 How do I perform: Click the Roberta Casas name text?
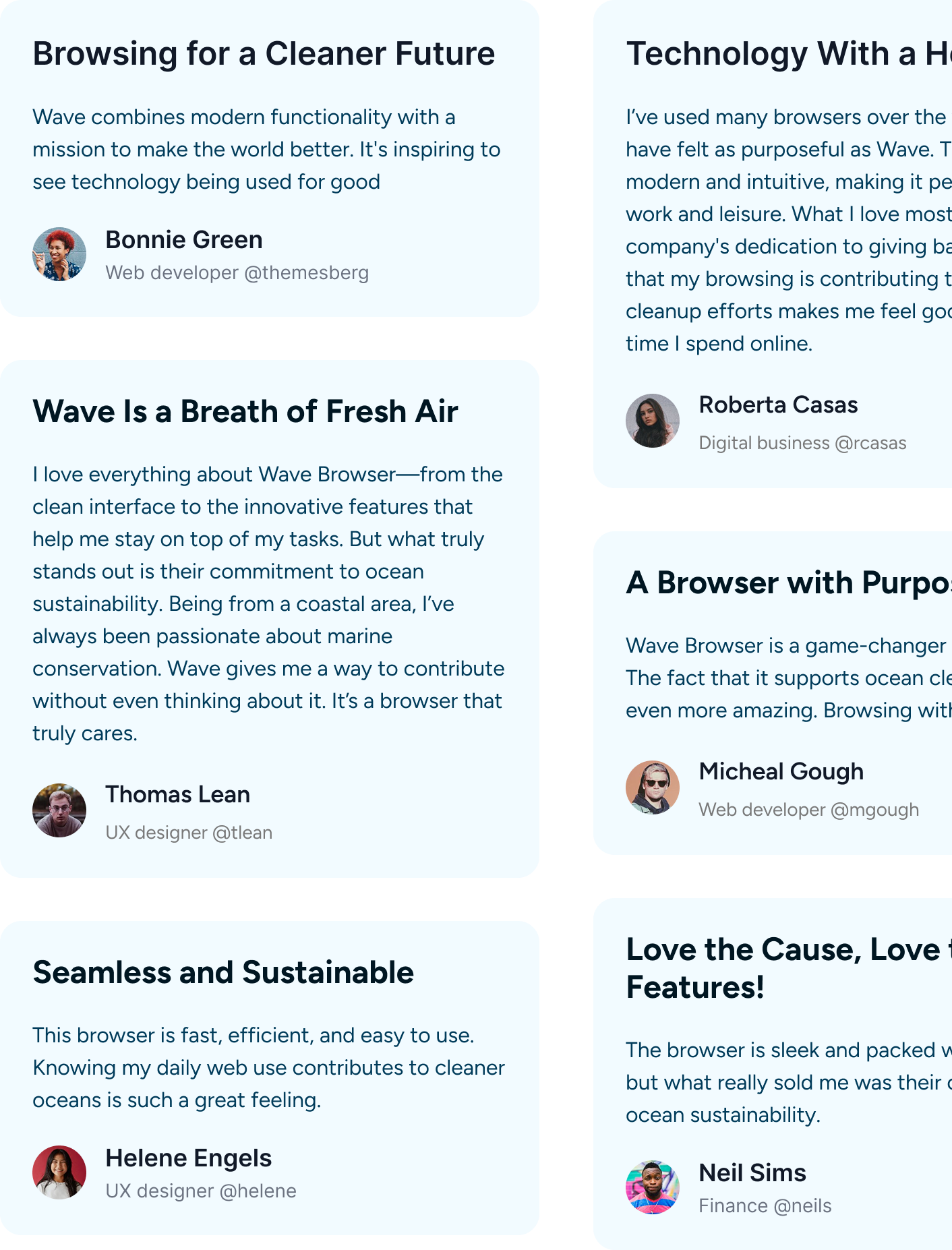point(779,405)
